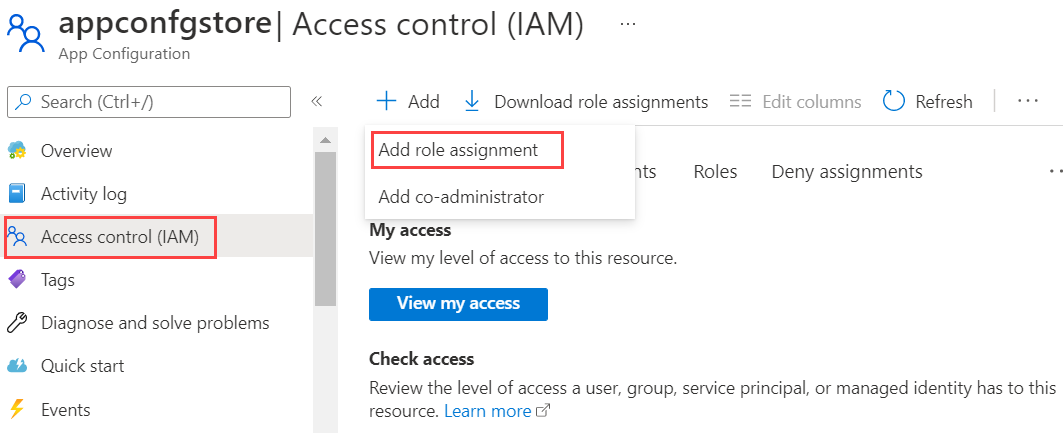The width and height of the screenshot is (1063, 433).
Task: Click the Events lightning bolt icon
Action: tap(17, 410)
